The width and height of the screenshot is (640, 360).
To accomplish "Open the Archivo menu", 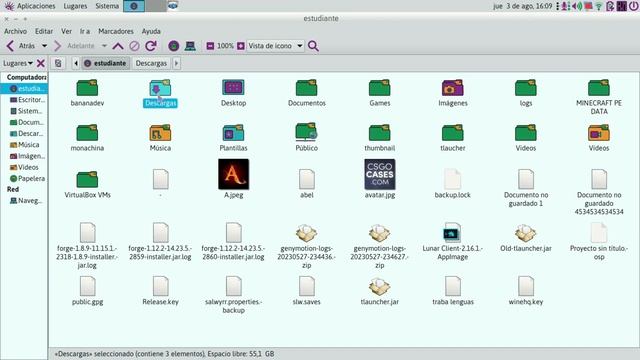I will point(16,31).
